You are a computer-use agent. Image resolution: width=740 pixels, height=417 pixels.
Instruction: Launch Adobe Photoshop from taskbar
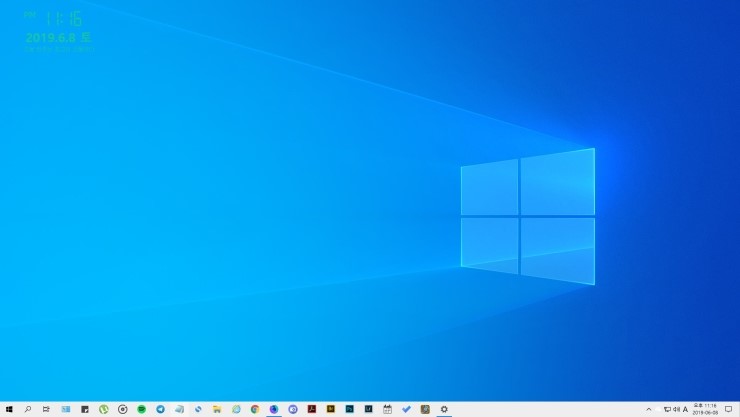click(x=349, y=409)
